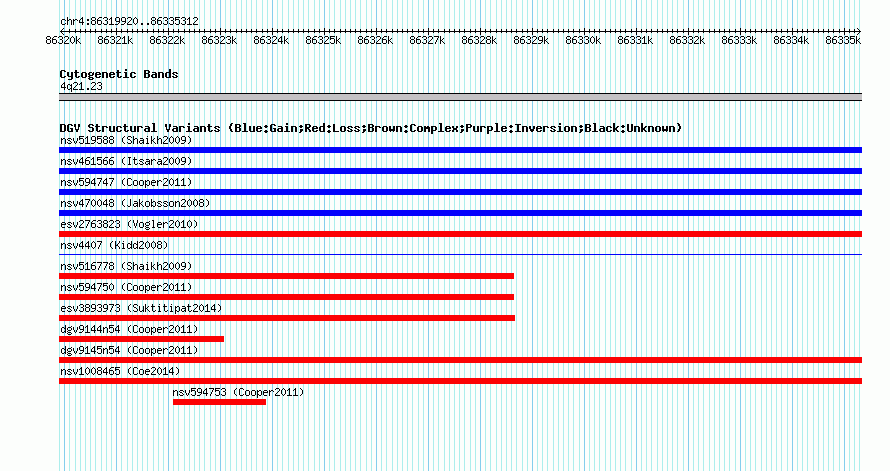
Task: Click the DGV Structural Variants track title
Action: [x=371, y=128]
